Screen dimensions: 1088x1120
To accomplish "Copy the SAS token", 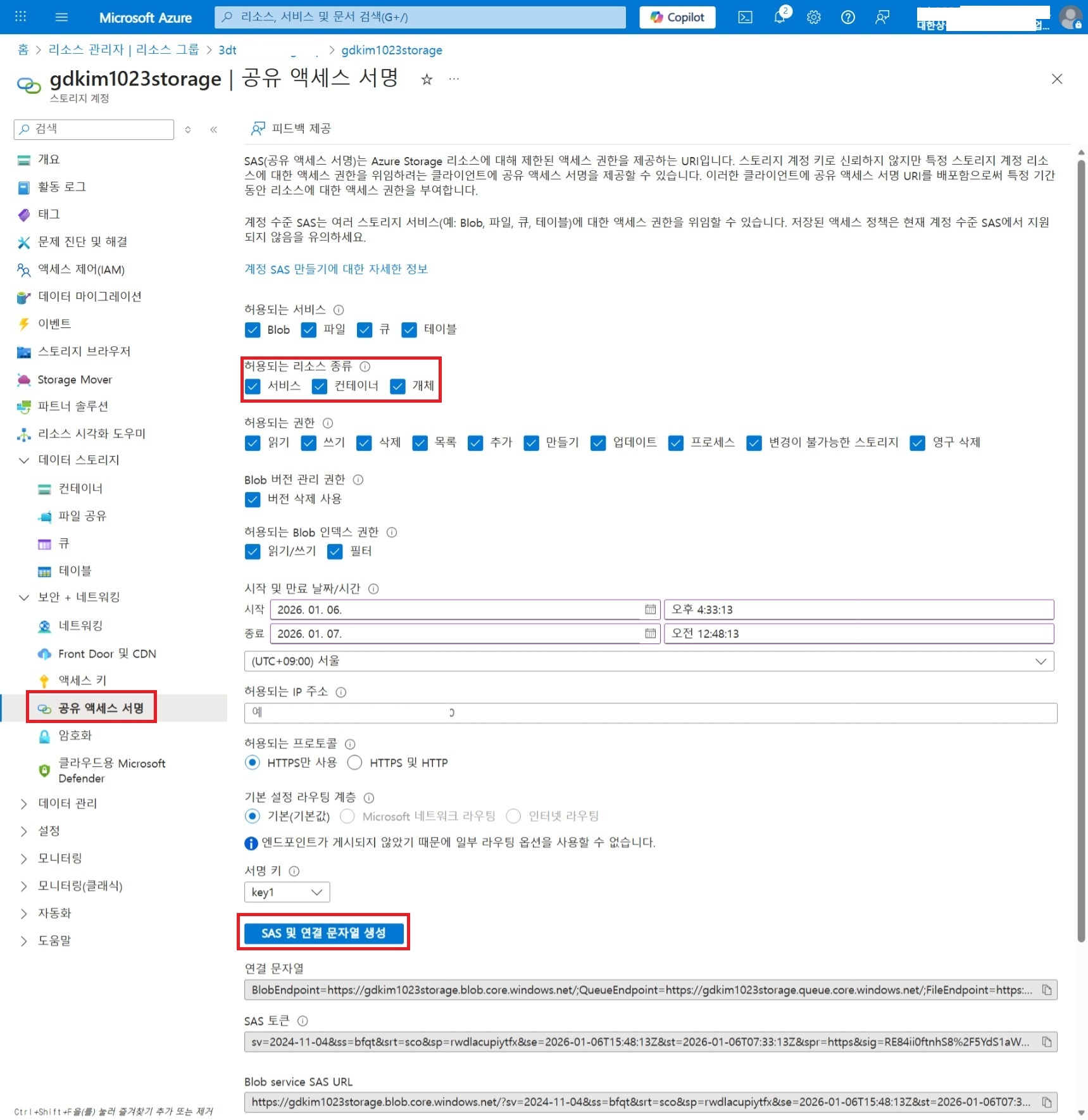I will click(1047, 1041).
